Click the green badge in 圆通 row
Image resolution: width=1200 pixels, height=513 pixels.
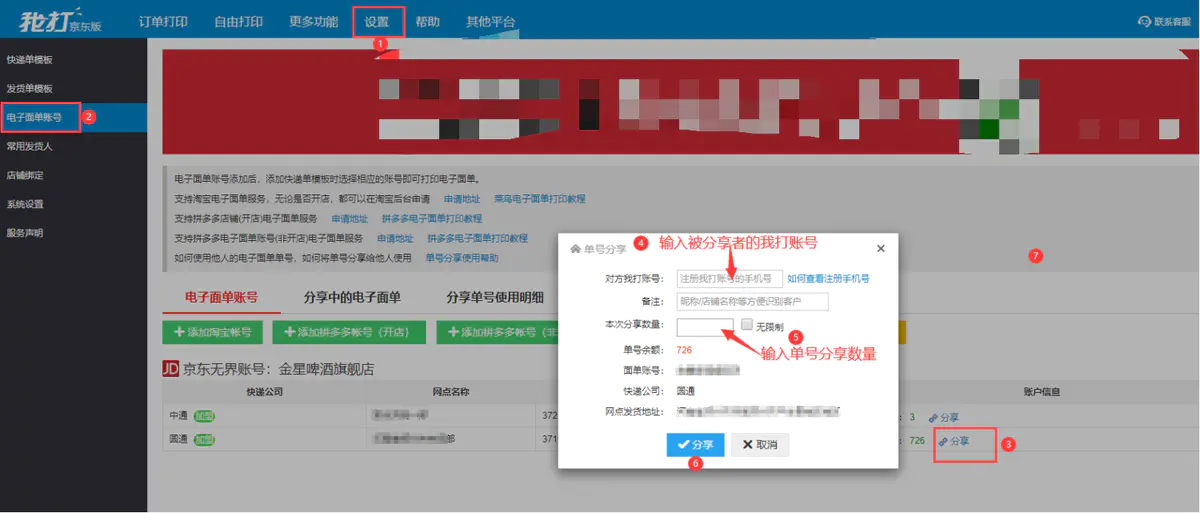pos(204,438)
